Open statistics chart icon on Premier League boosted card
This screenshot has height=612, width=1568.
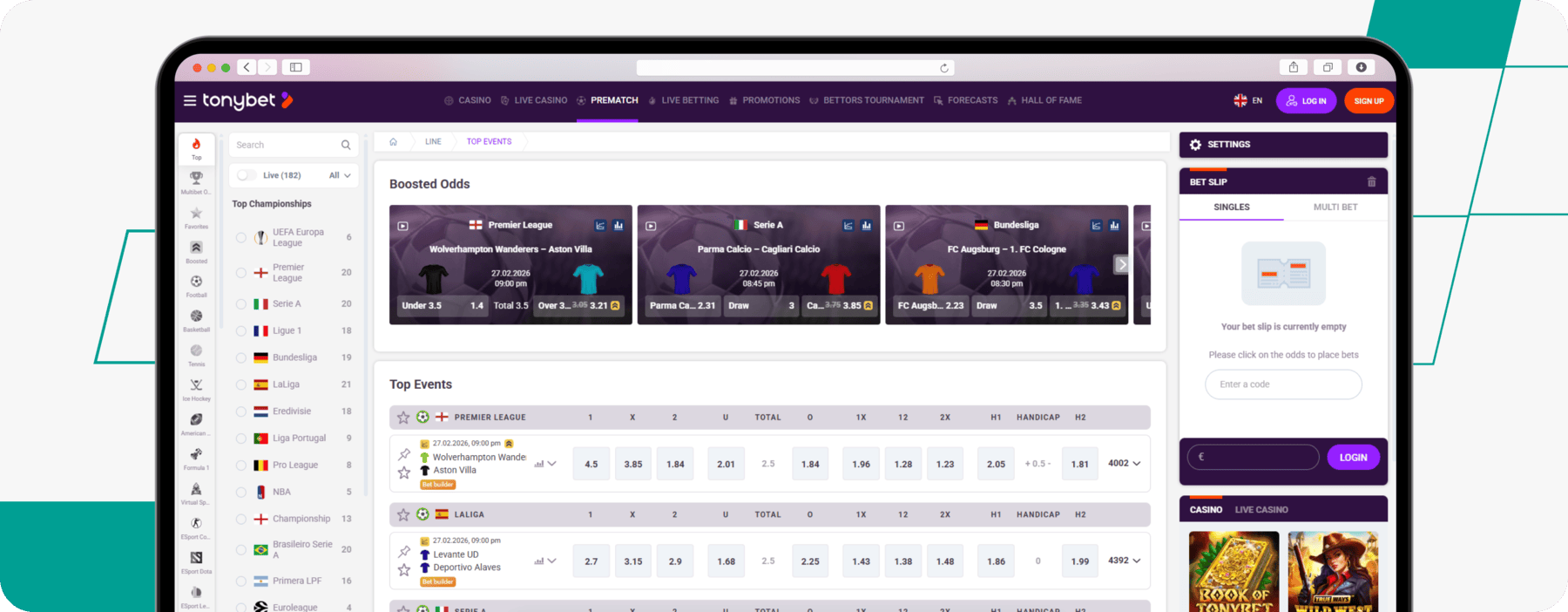tap(618, 226)
